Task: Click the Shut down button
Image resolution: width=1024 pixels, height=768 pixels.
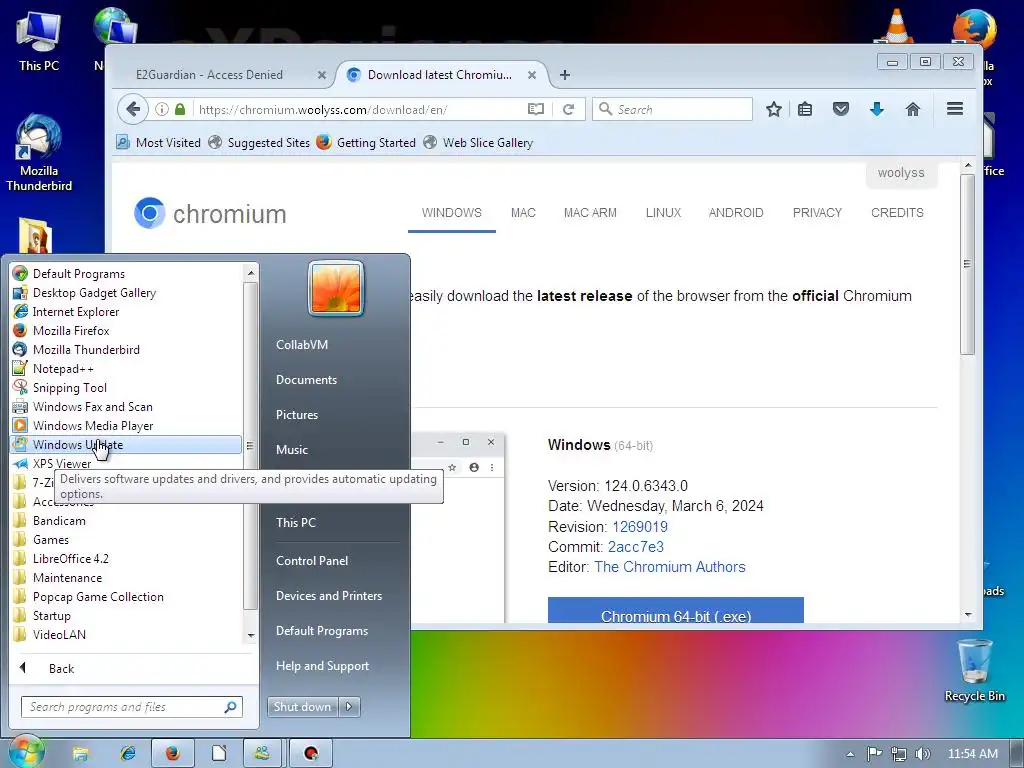Action: (x=302, y=707)
